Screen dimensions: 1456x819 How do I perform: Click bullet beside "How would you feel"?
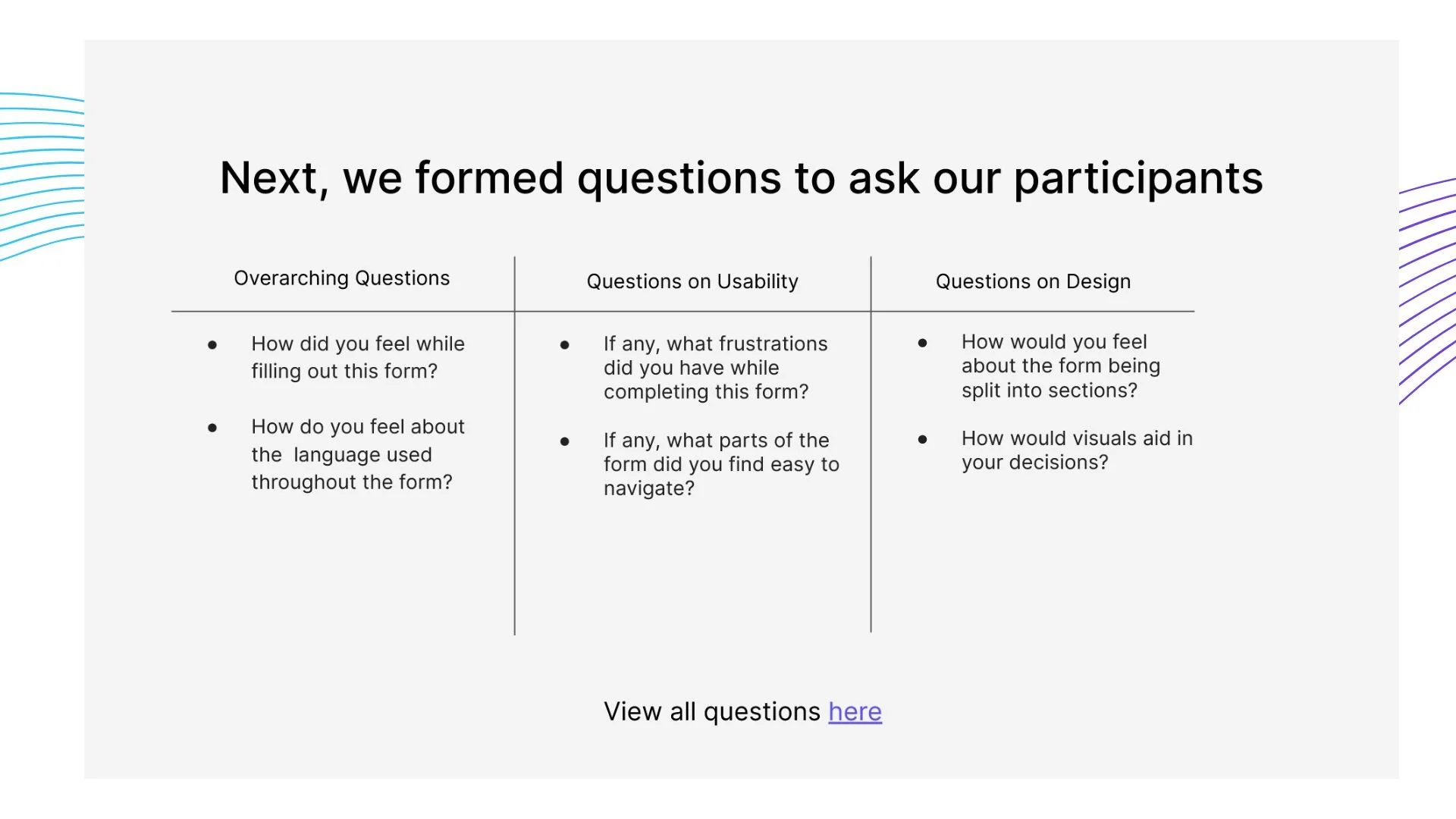(922, 343)
